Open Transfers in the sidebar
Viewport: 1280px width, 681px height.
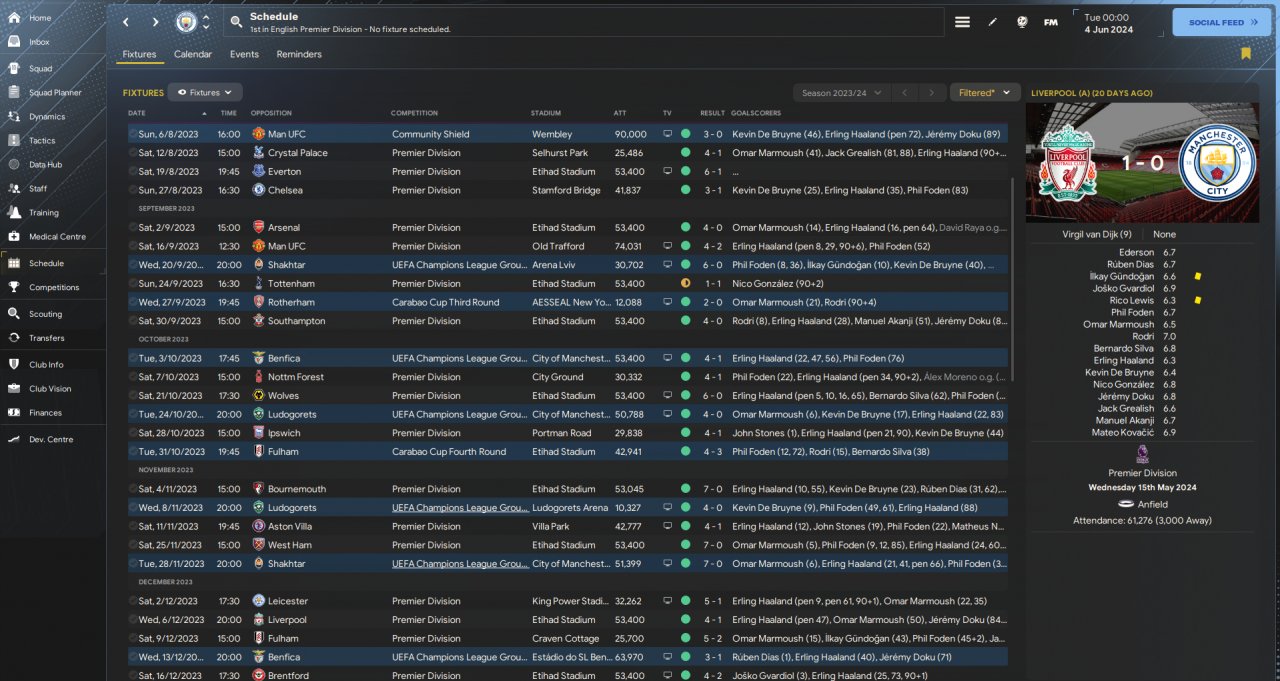46,338
